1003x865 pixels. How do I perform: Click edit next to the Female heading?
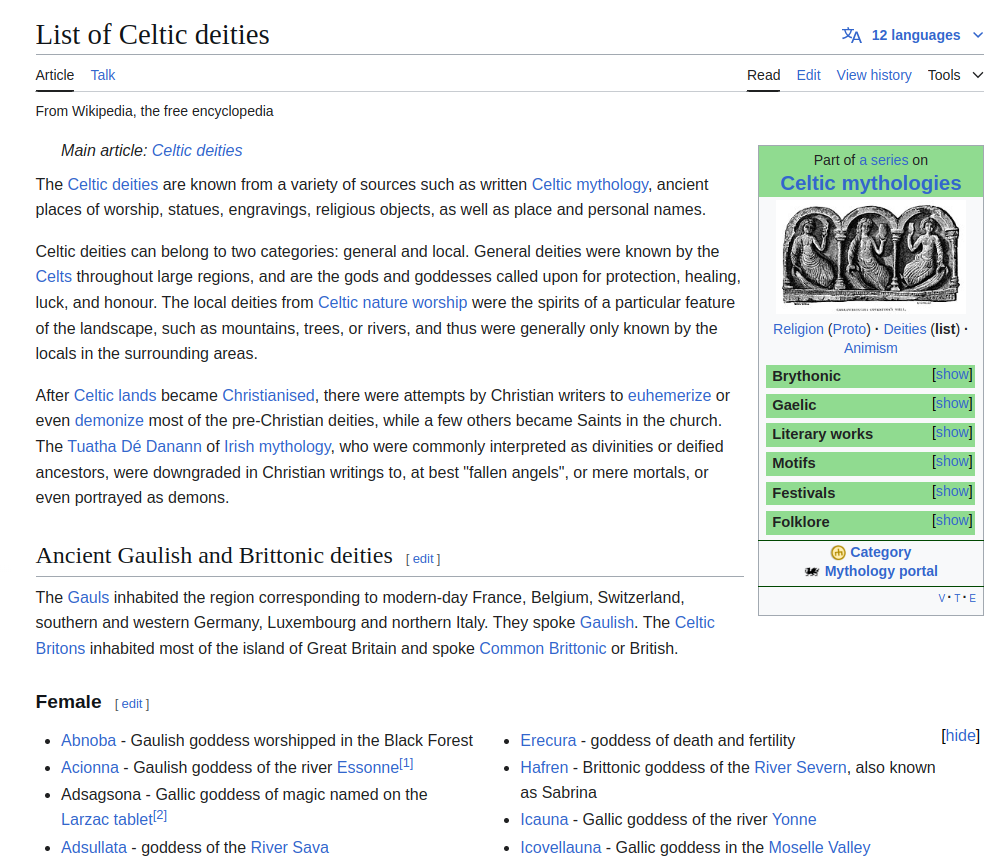click(x=131, y=703)
